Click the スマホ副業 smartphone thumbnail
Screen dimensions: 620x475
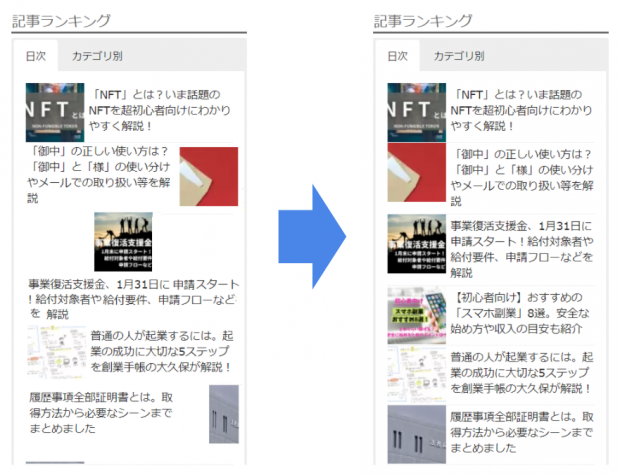416,314
